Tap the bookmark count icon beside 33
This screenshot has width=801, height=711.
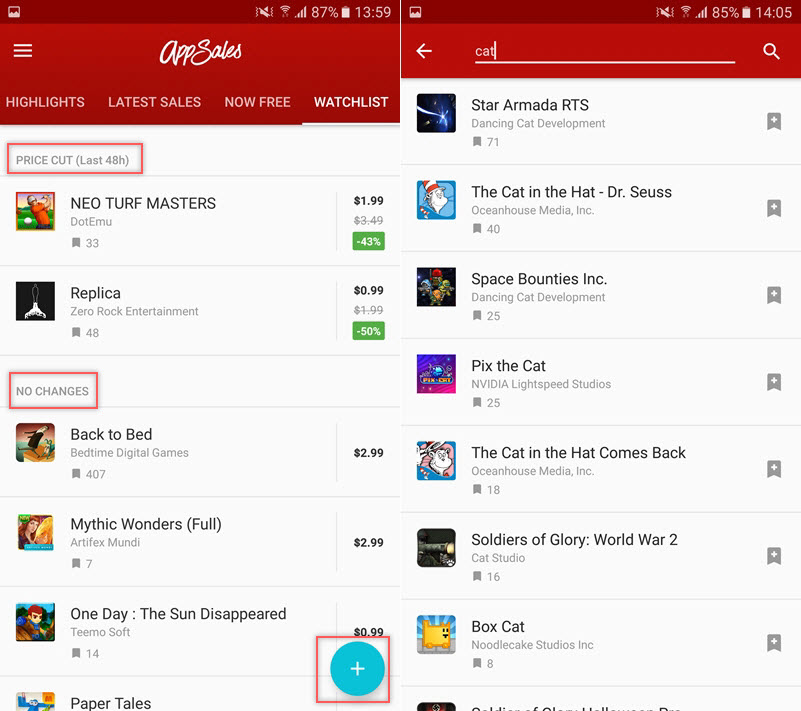(76, 243)
